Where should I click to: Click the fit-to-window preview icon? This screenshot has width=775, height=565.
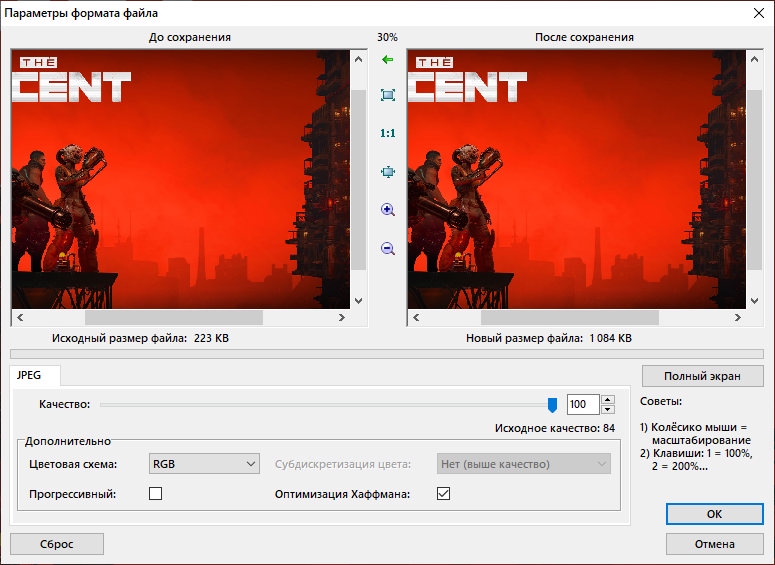point(388,95)
